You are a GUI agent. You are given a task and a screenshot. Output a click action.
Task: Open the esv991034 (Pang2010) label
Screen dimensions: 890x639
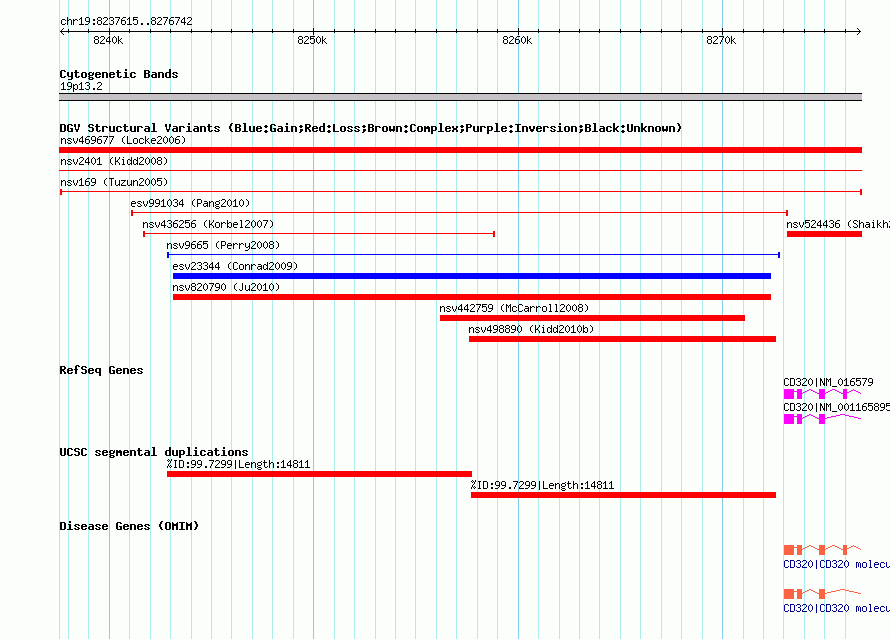[190, 203]
